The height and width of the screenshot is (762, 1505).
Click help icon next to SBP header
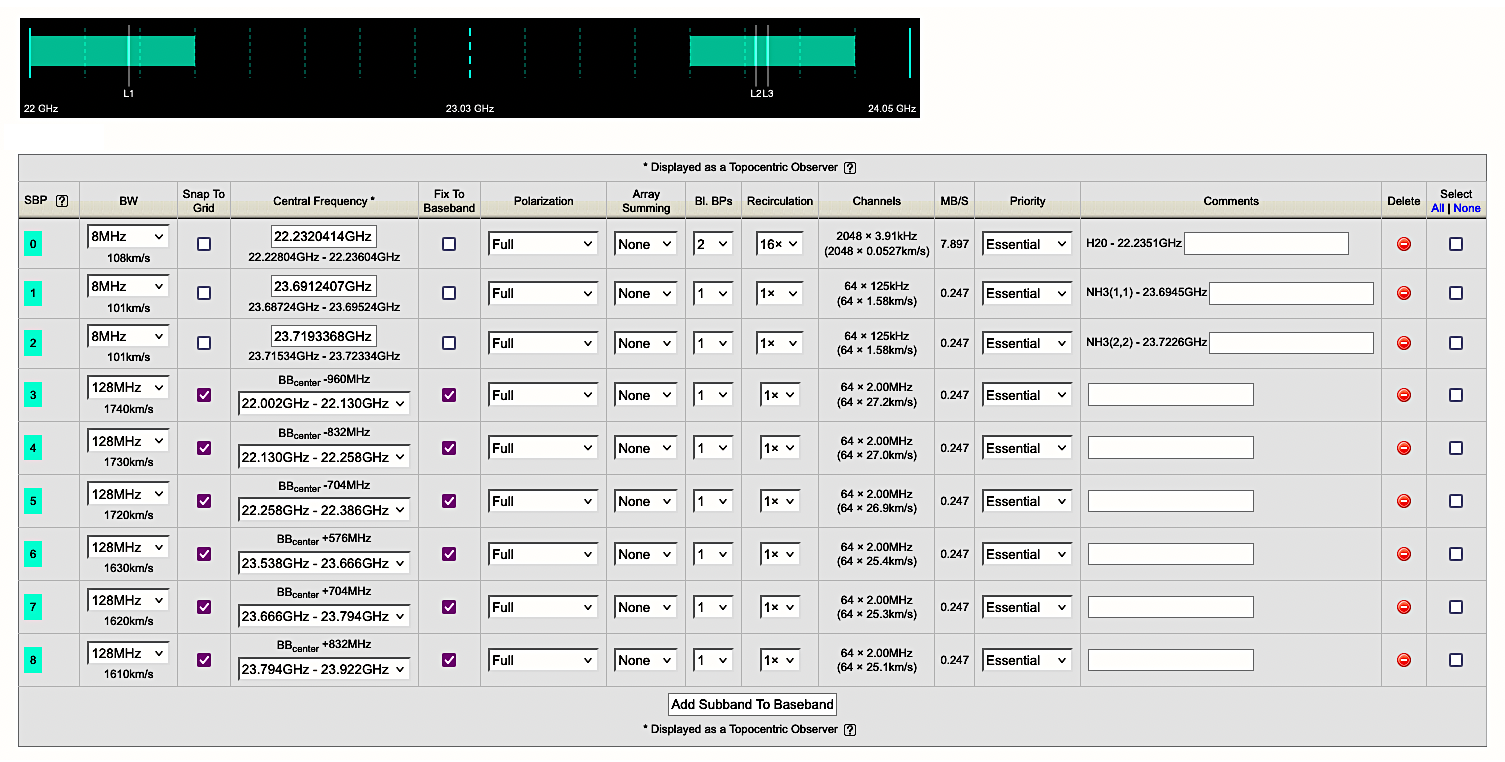point(62,201)
